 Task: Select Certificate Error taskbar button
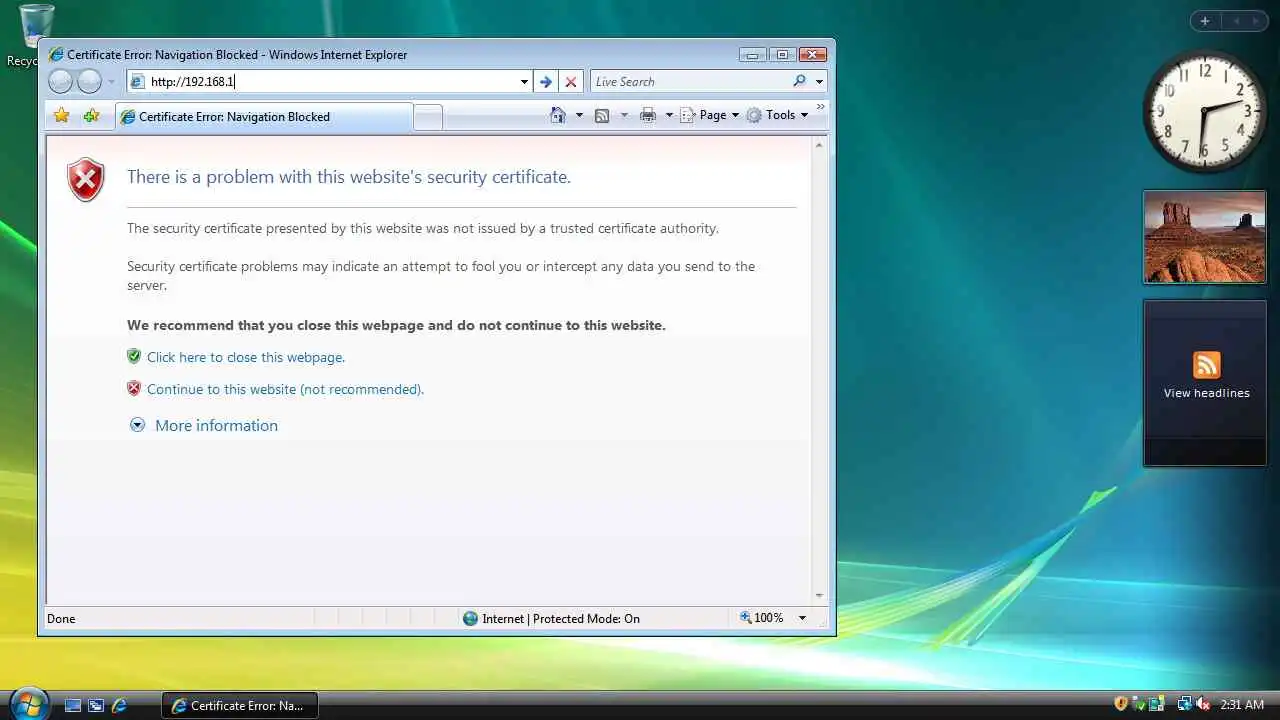click(239, 705)
